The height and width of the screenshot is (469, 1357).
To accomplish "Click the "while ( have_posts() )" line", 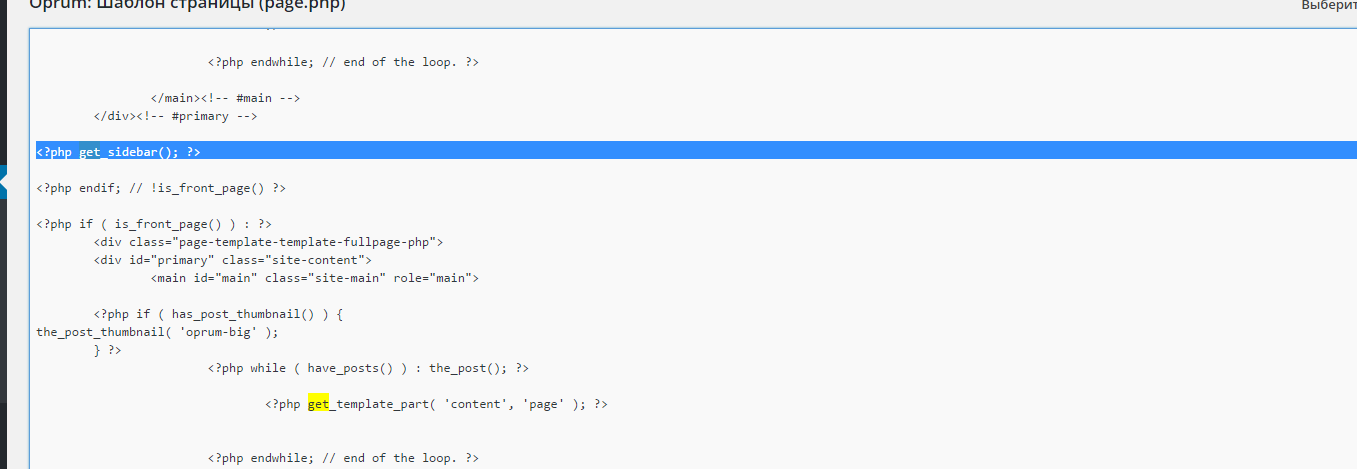I will click(368, 368).
